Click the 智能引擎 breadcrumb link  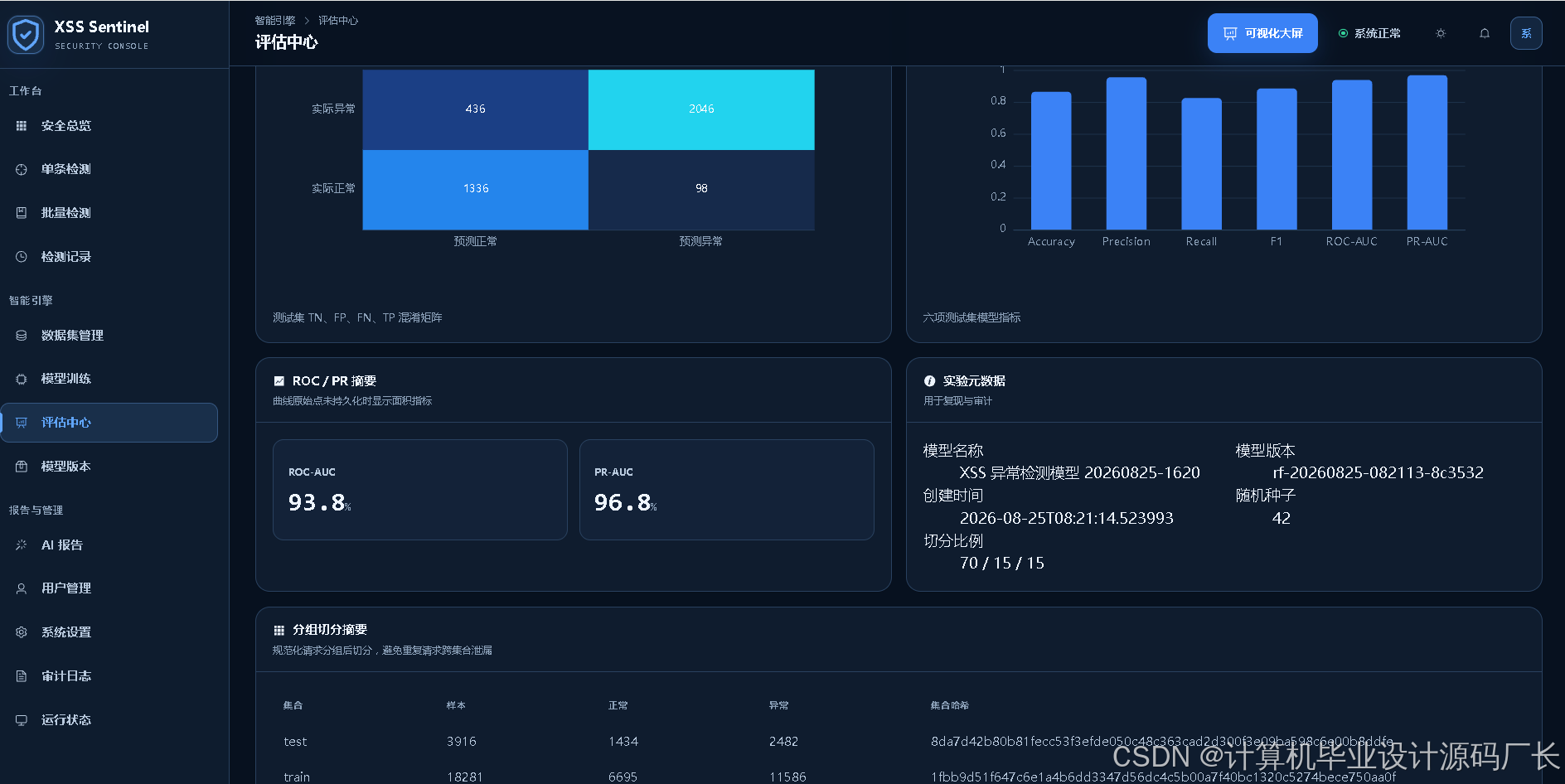[x=275, y=21]
